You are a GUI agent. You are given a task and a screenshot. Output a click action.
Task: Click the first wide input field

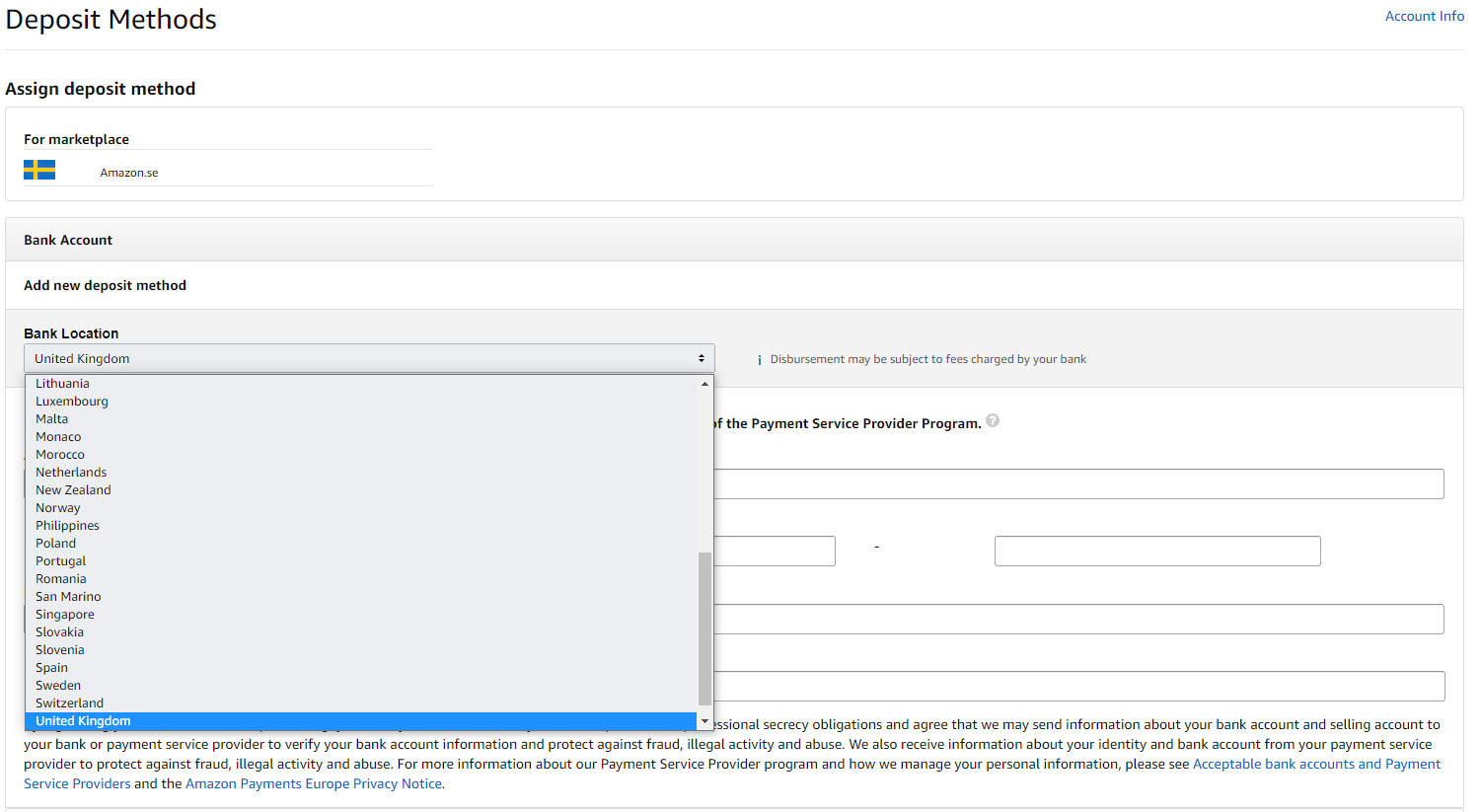pyautogui.click(x=1079, y=483)
